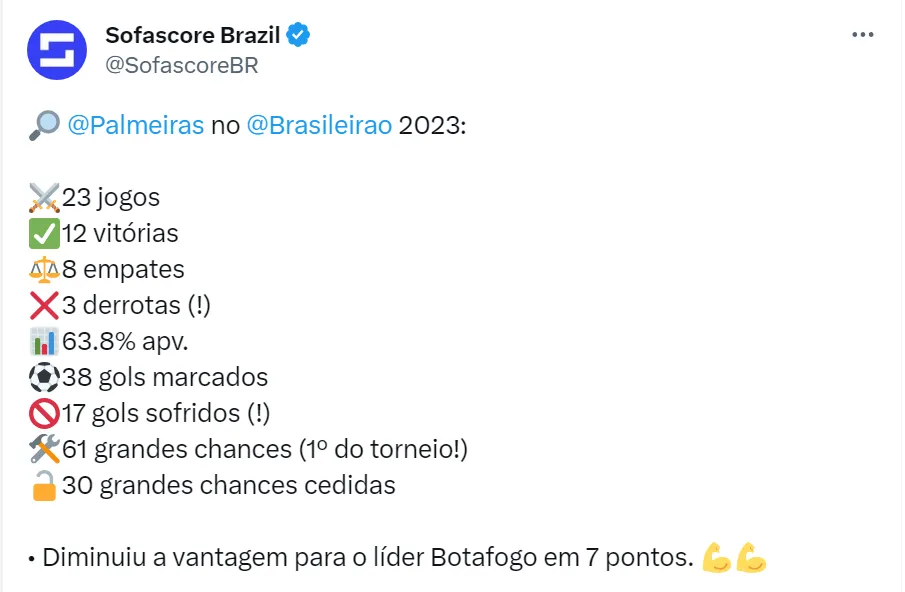Click the soccer ball emoji

click(45, 378)
